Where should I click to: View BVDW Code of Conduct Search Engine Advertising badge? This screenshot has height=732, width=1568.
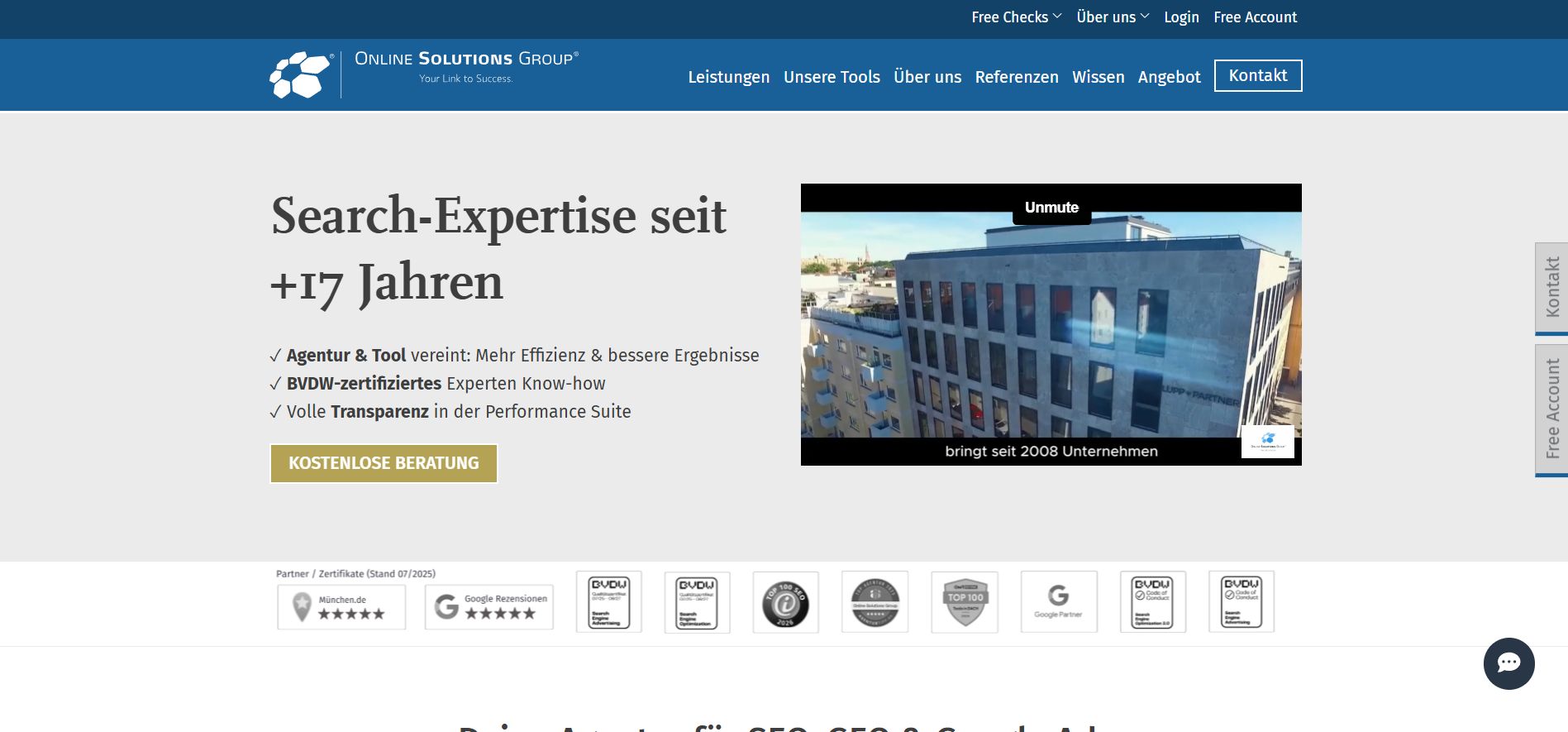[x=1242, y=602]
